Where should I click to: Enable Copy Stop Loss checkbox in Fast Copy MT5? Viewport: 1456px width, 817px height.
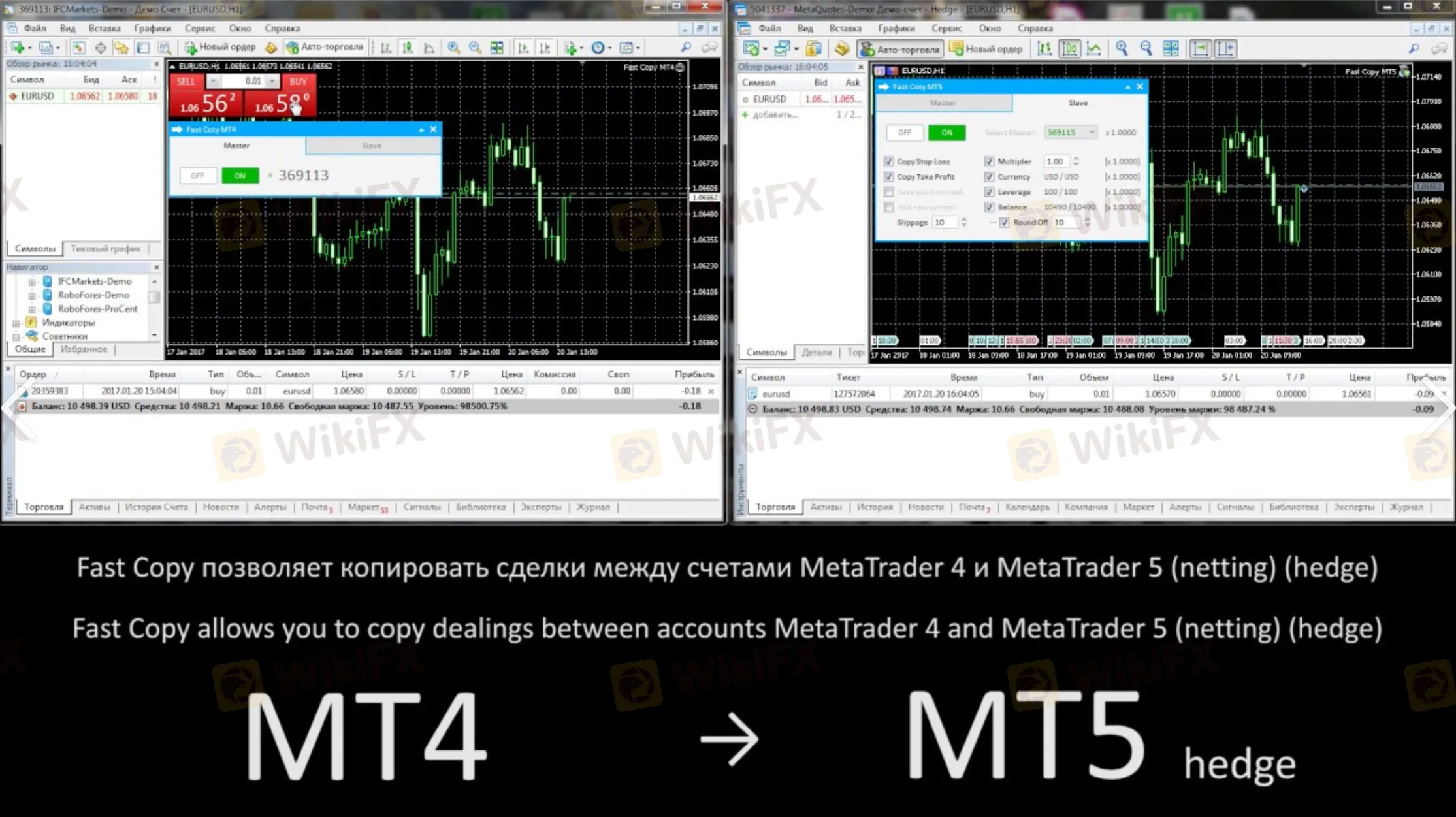click(x=888, y=161)
